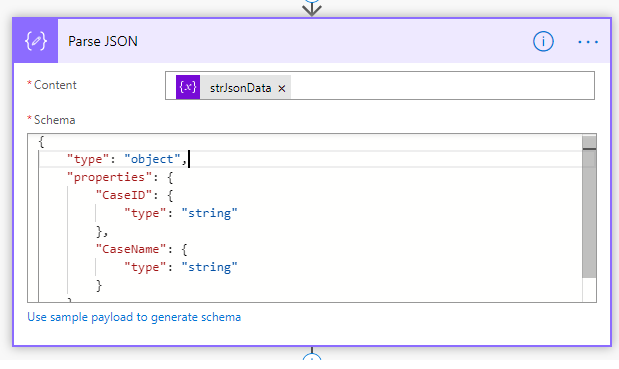Open the Parse JSON ellipsis menu
This screenshot has height=369, width=619.
pos(588,41)
